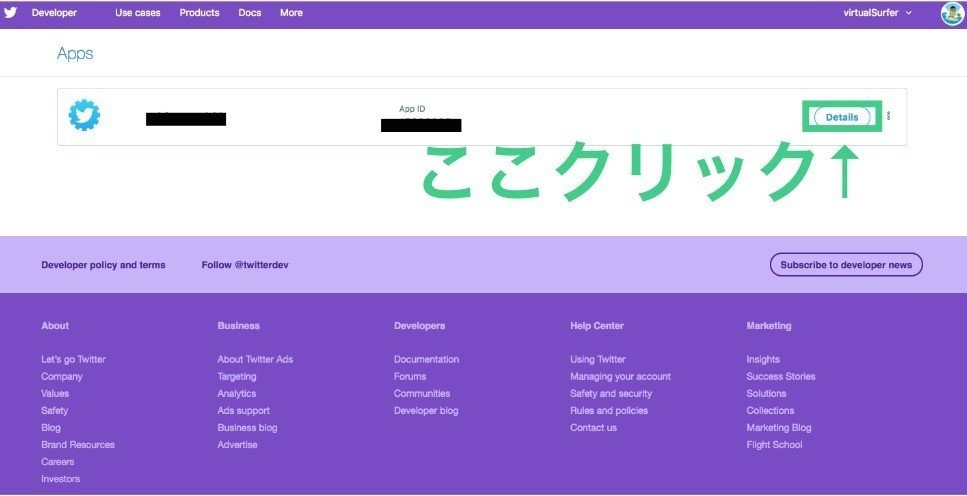This screenshot has width=967, height=496.
Task: Click the Business footer heading
Action: click(x=239, y=326)
